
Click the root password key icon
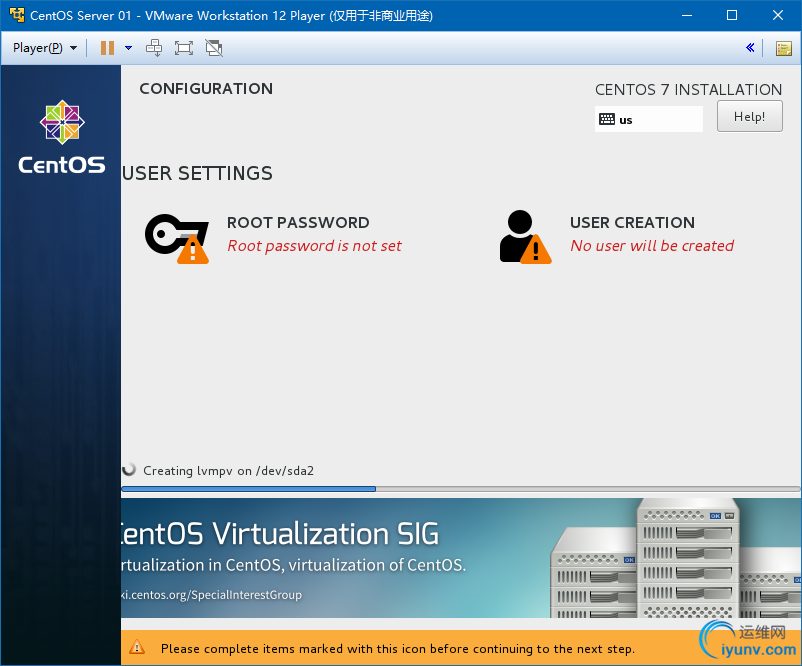177,238
